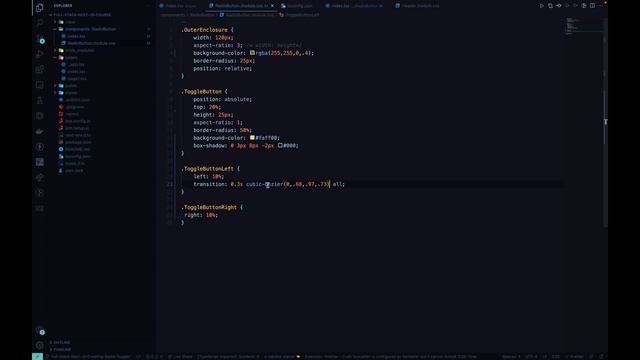This screenshot has height=360, width=640.
Task: Open the Search view in the activity bar
Action: [x=40, y=23]
